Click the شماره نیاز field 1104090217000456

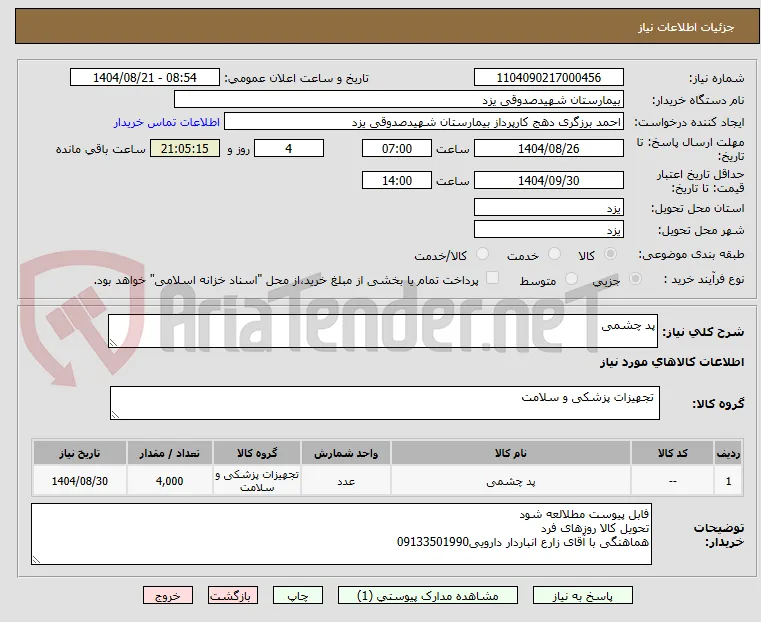click(548, 78)
